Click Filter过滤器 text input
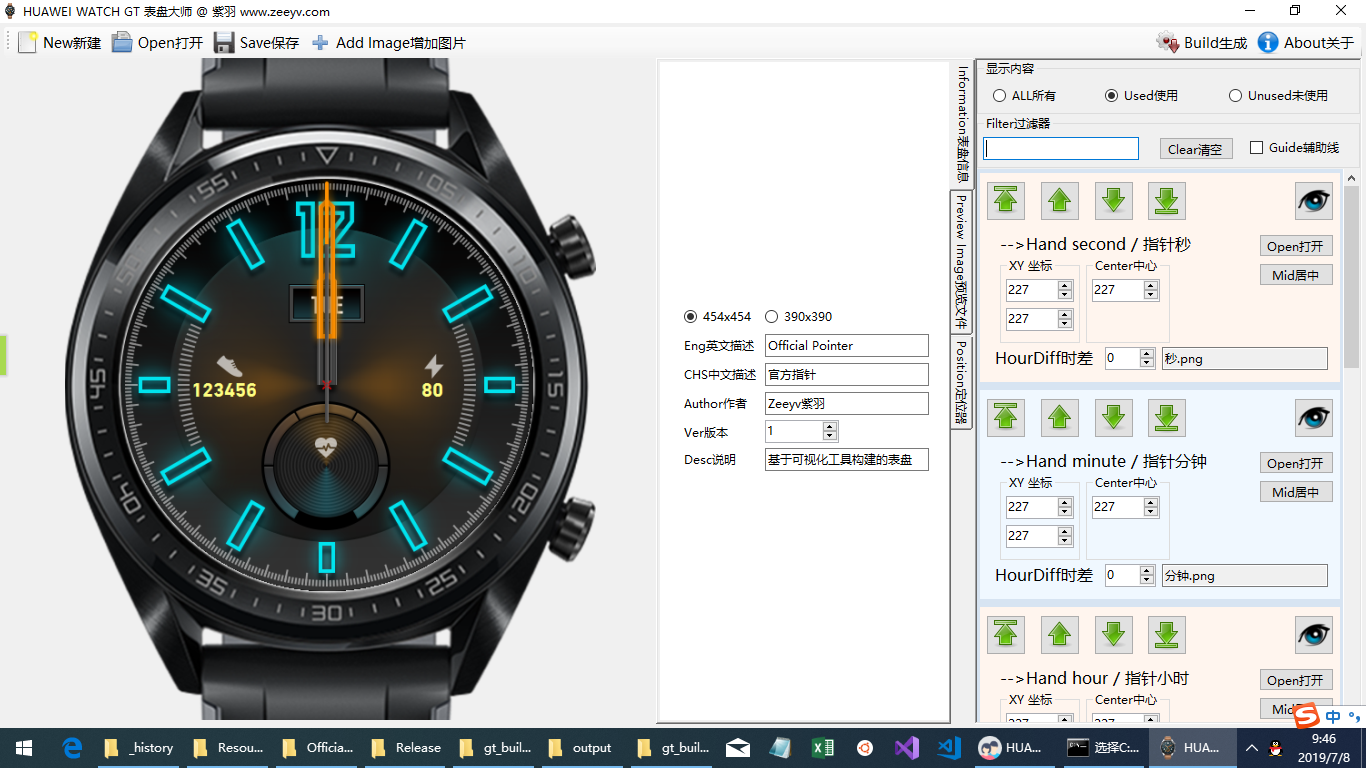 pyautogui.click(x=1061, y=149)
